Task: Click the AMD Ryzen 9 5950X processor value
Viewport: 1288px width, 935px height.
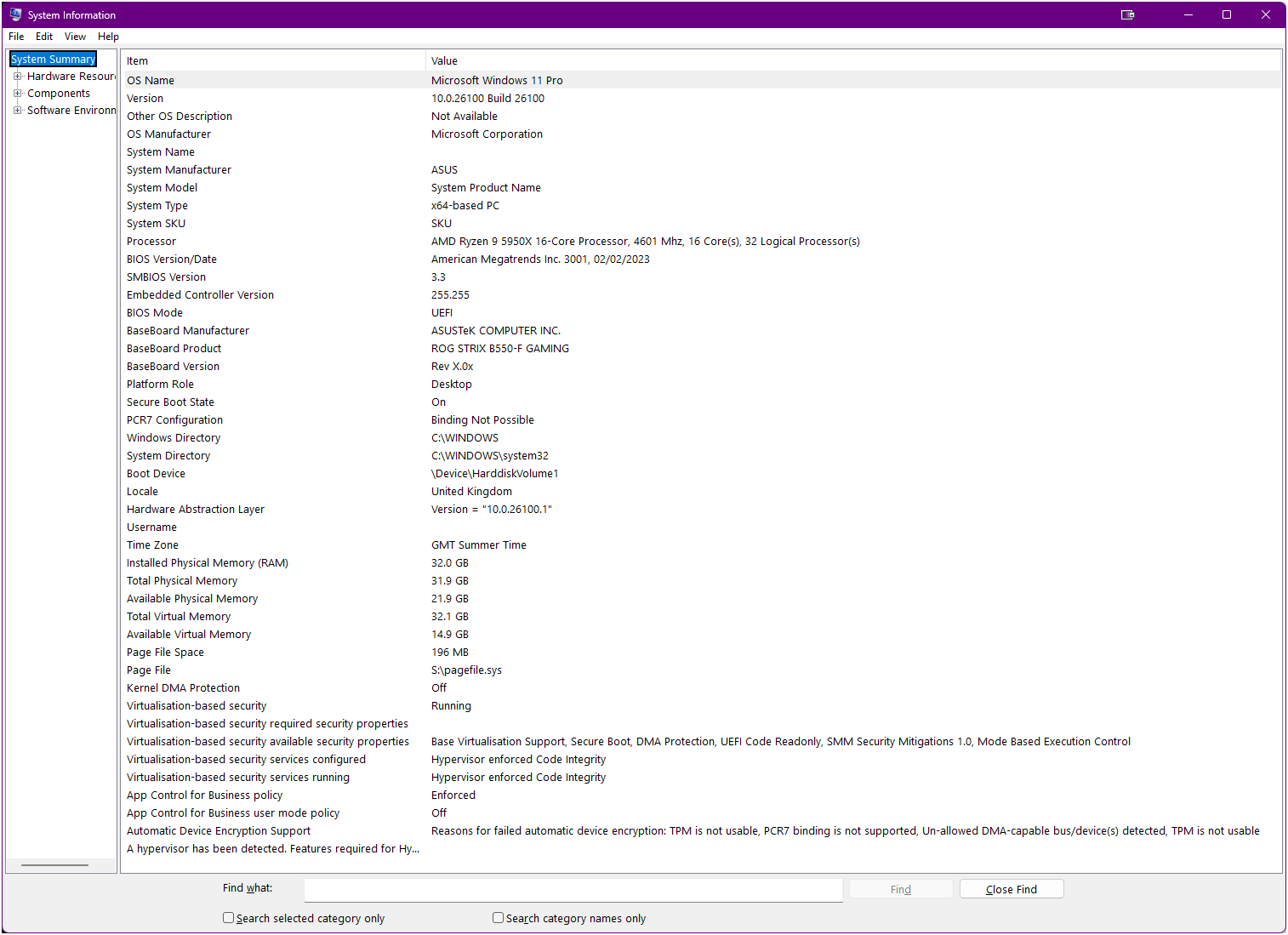Action: (646, 241)
